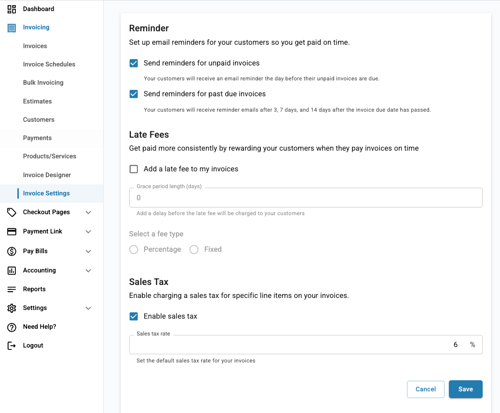The height and width of the screenshot is (413, 500).
Task: Click the Need Help question mark icon
Action: 12,327
